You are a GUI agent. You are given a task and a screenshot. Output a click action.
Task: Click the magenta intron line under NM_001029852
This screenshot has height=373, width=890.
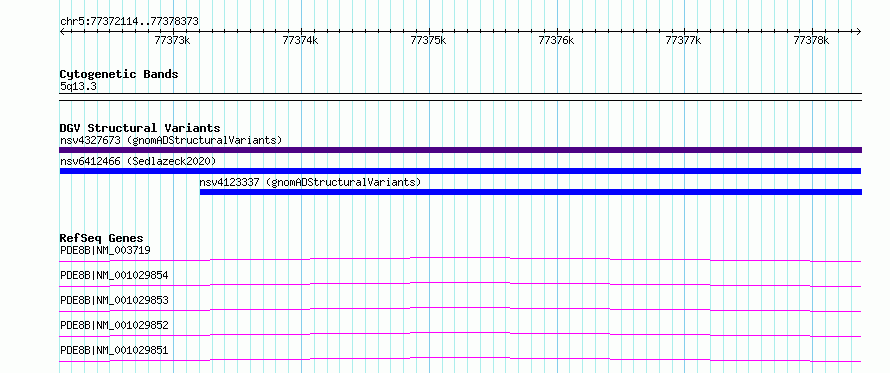click(460, 333)
